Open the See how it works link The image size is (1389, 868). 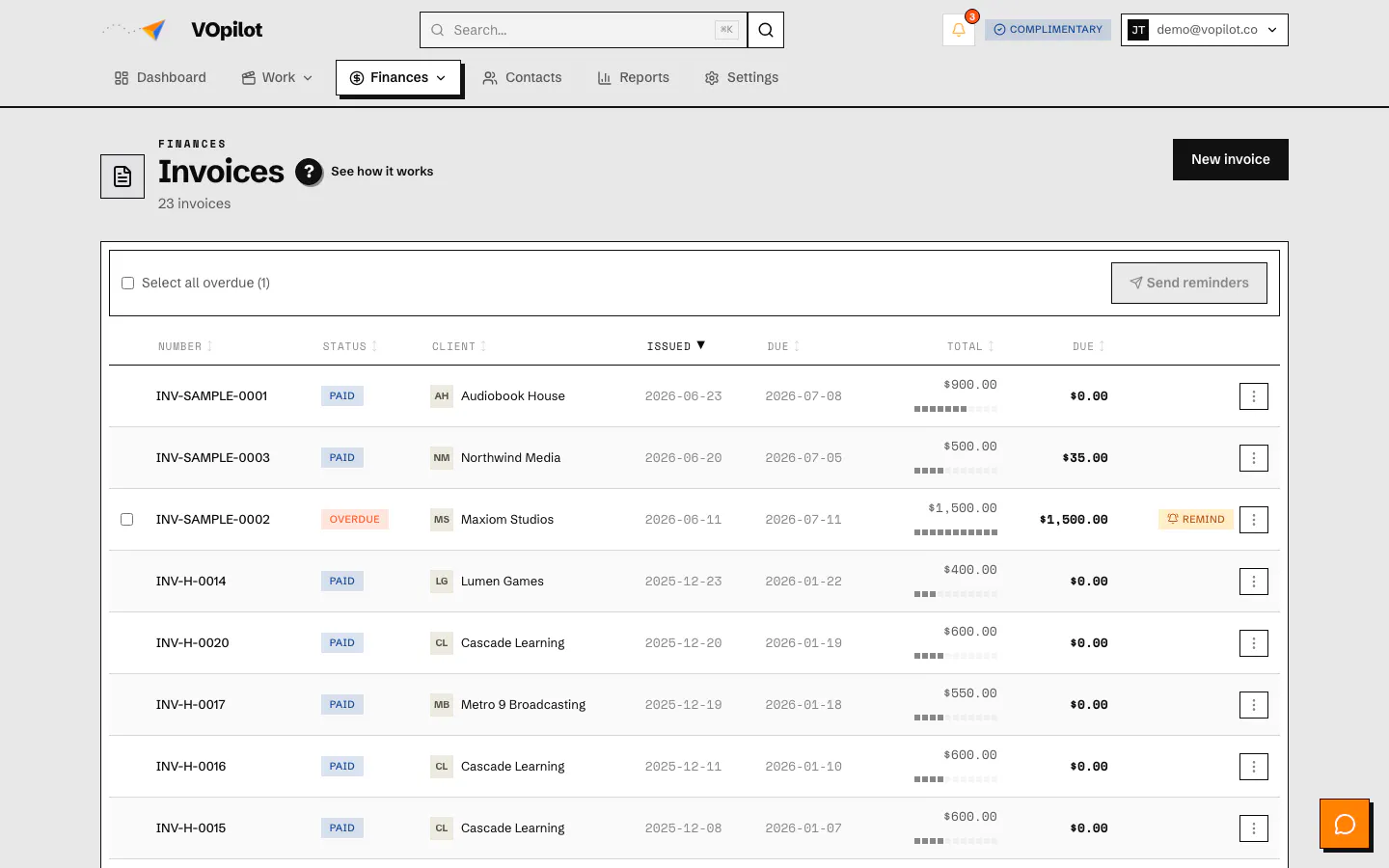[x=382, y=172]
